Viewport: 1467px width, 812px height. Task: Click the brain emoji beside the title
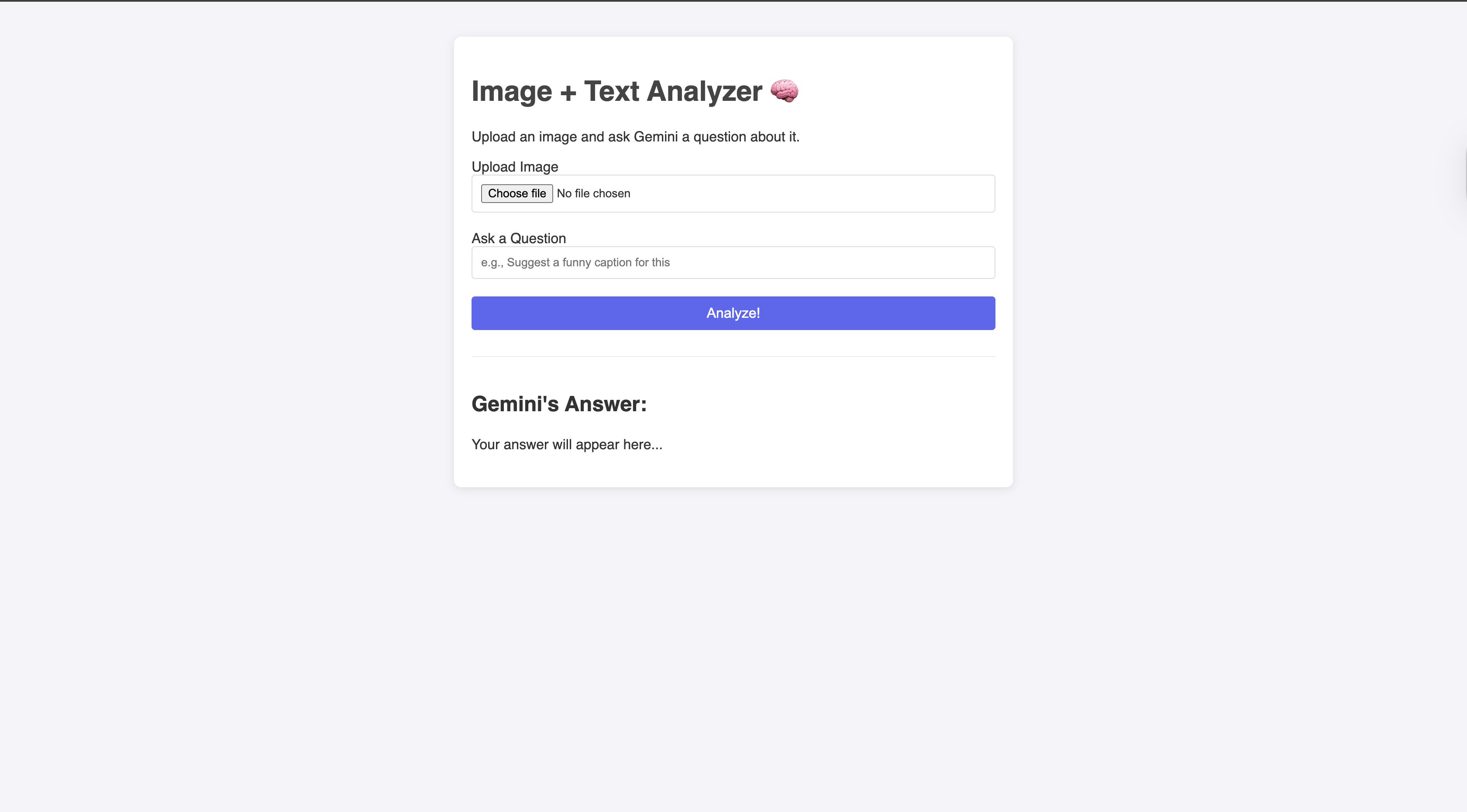784,91
